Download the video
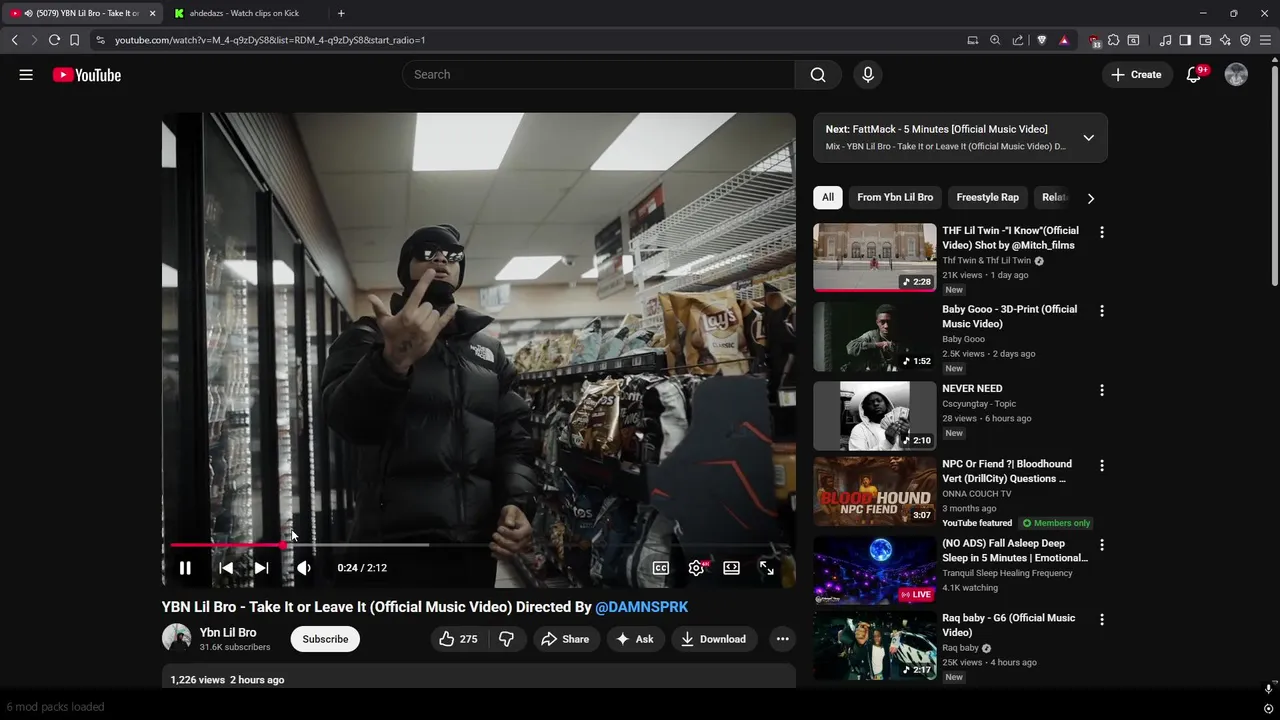 (x=714, y=639)
